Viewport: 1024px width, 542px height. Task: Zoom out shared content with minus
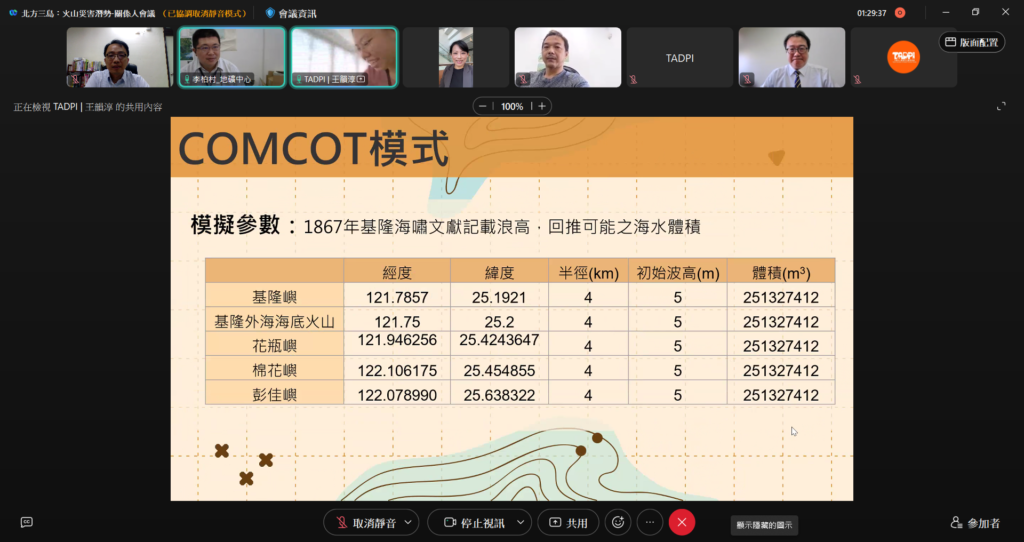pos(483,106)
